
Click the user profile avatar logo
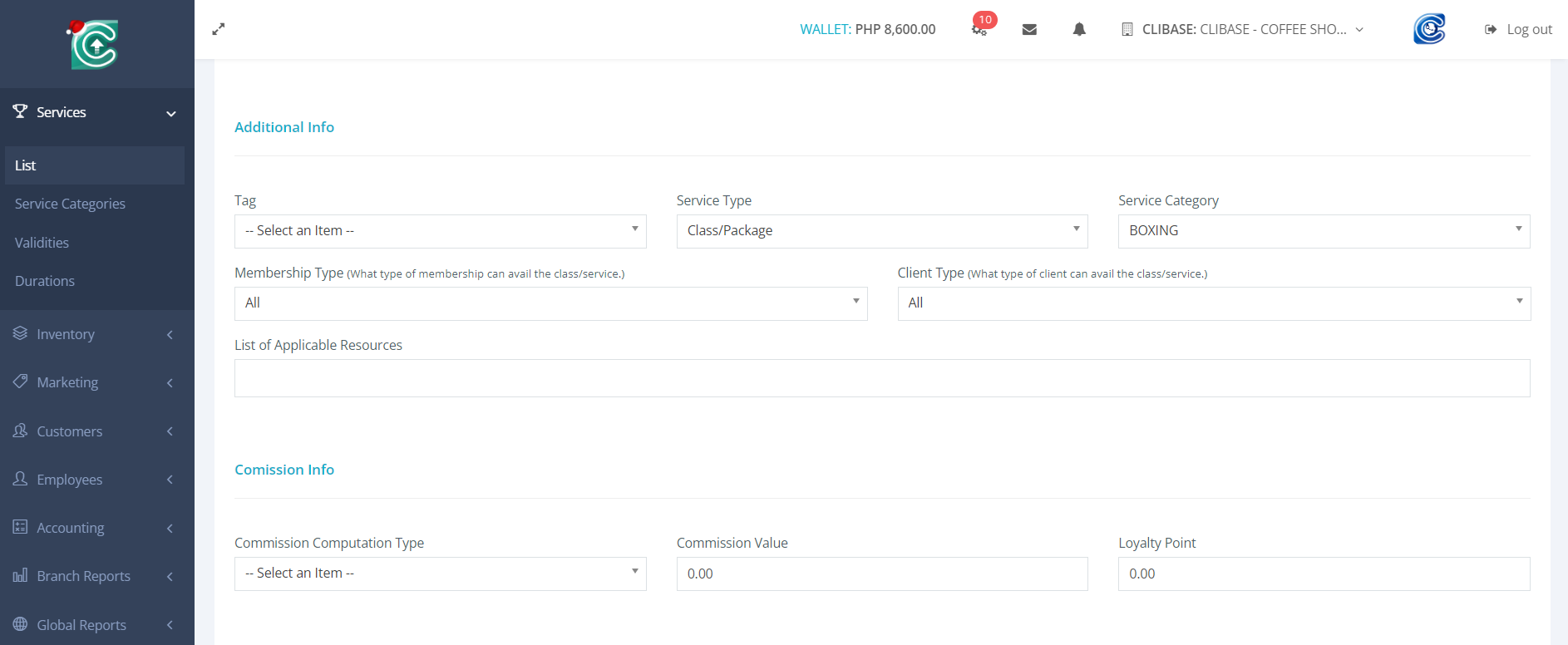(x=1429, y=29)
